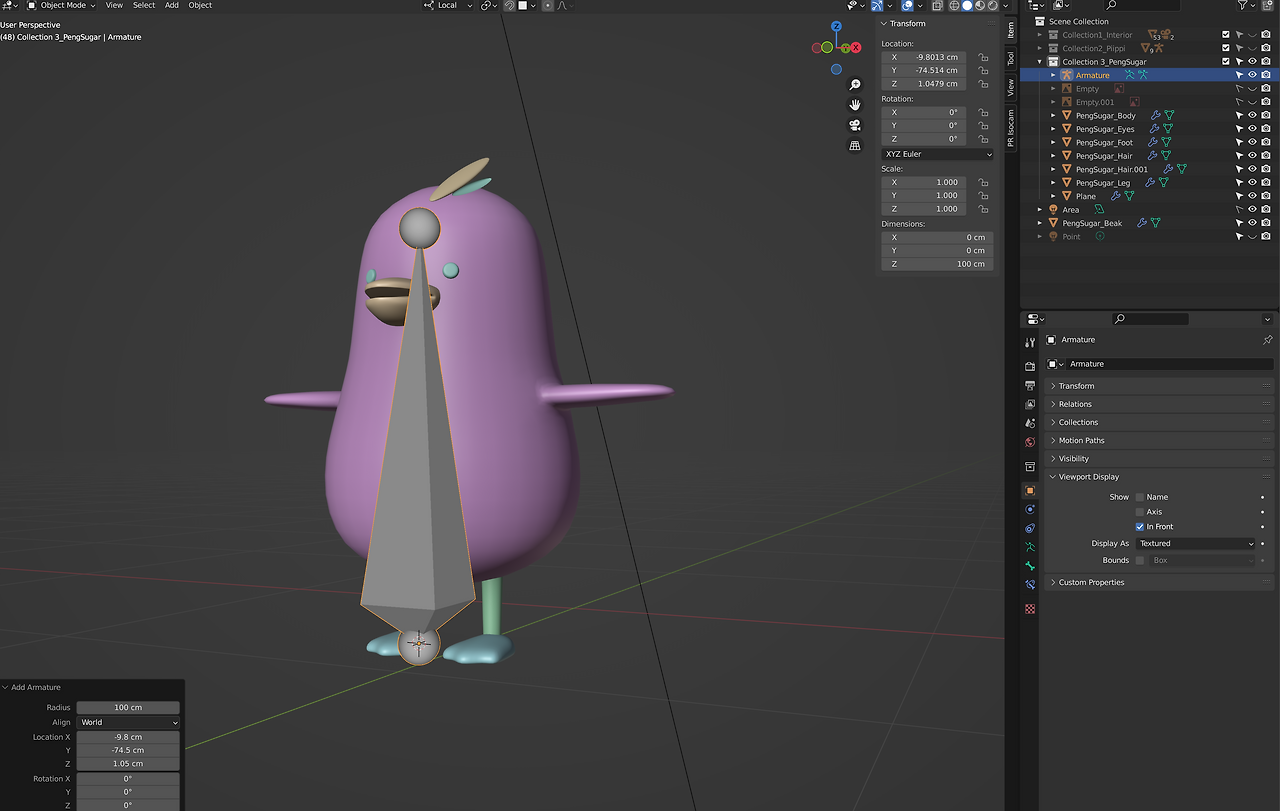Open the Armature Object Data properties tab
Screen dimensions: 1280x811
[x=1030, y=547]
